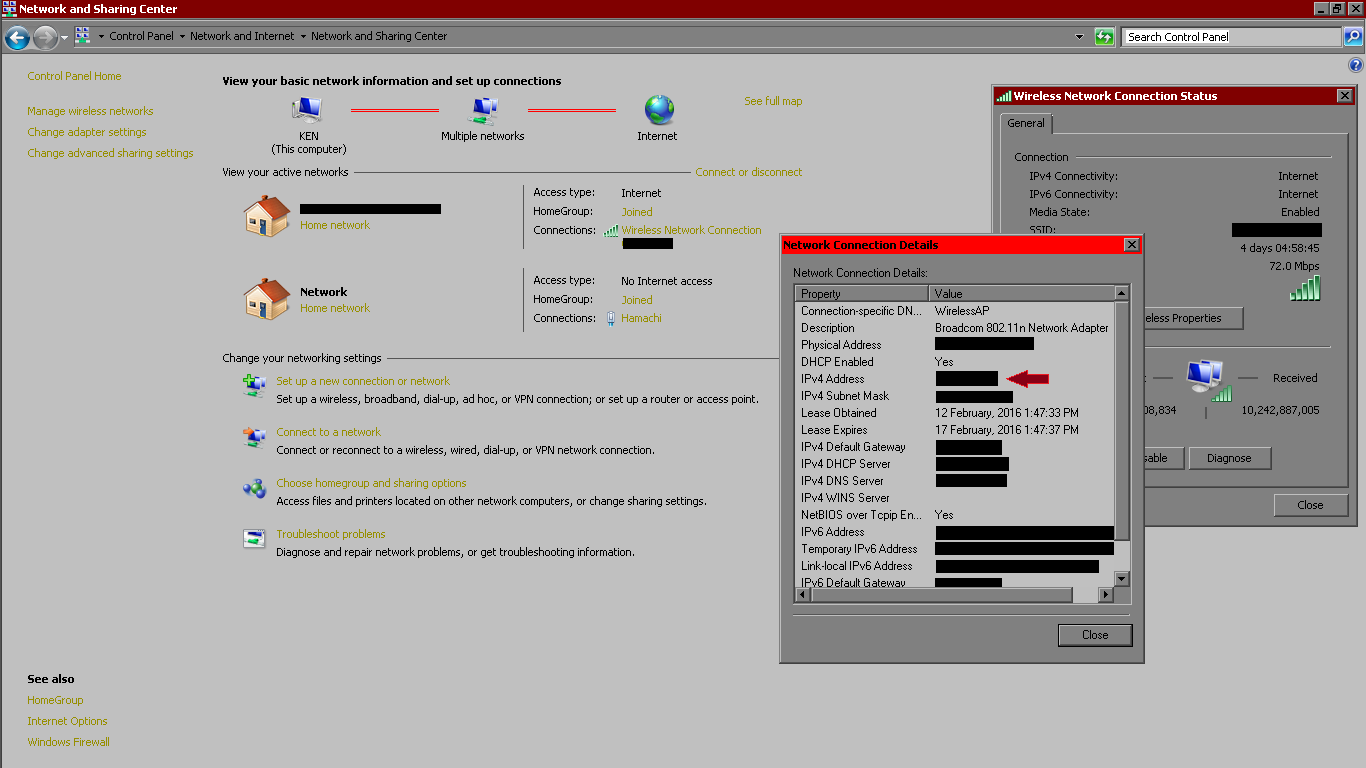1366x768 pixels.
Task: Open Change adapter settings link
Action: click(87, 132)
